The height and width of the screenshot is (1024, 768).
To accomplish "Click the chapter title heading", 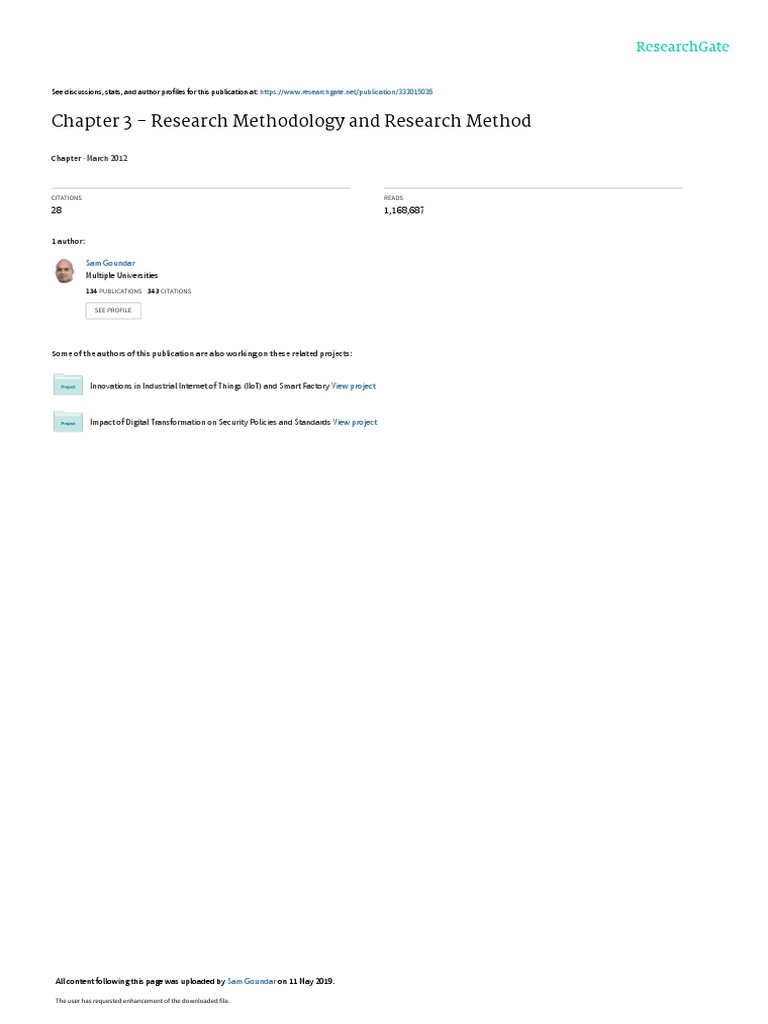I will [x=291, y=121].
